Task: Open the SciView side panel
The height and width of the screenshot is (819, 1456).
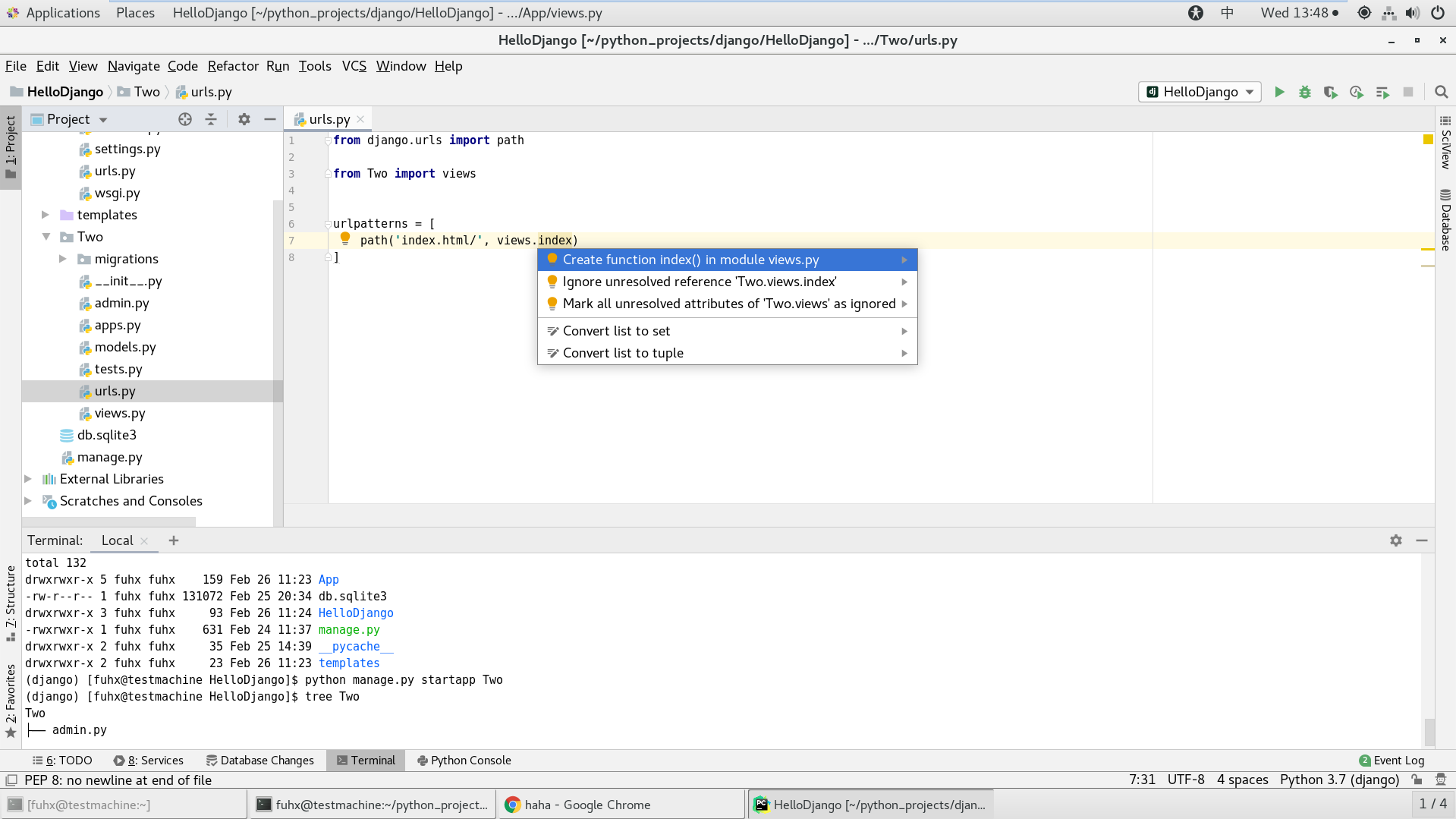Action: [x=1445, y=143]
